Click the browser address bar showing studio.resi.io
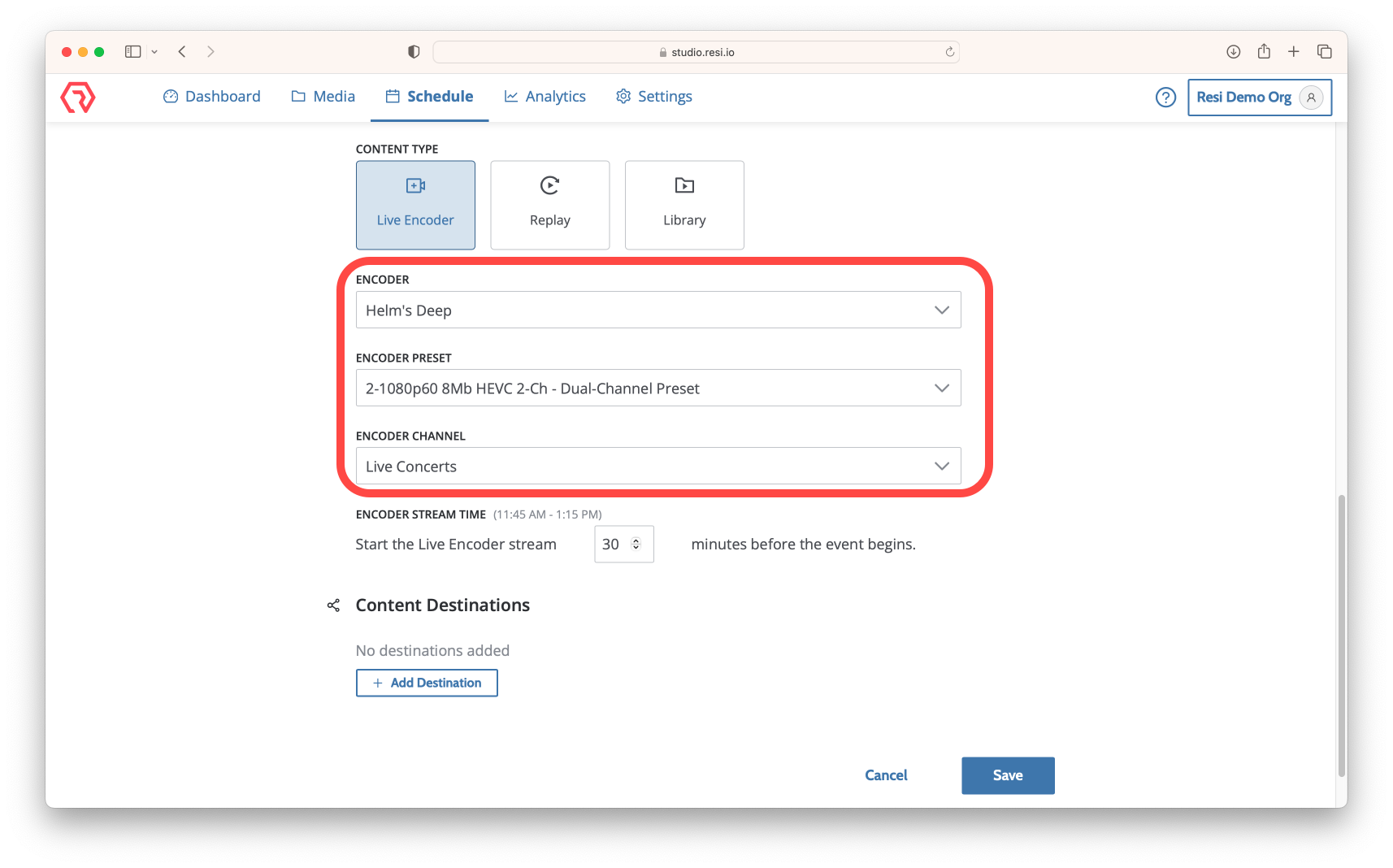1393x868 pixels. 696,51
